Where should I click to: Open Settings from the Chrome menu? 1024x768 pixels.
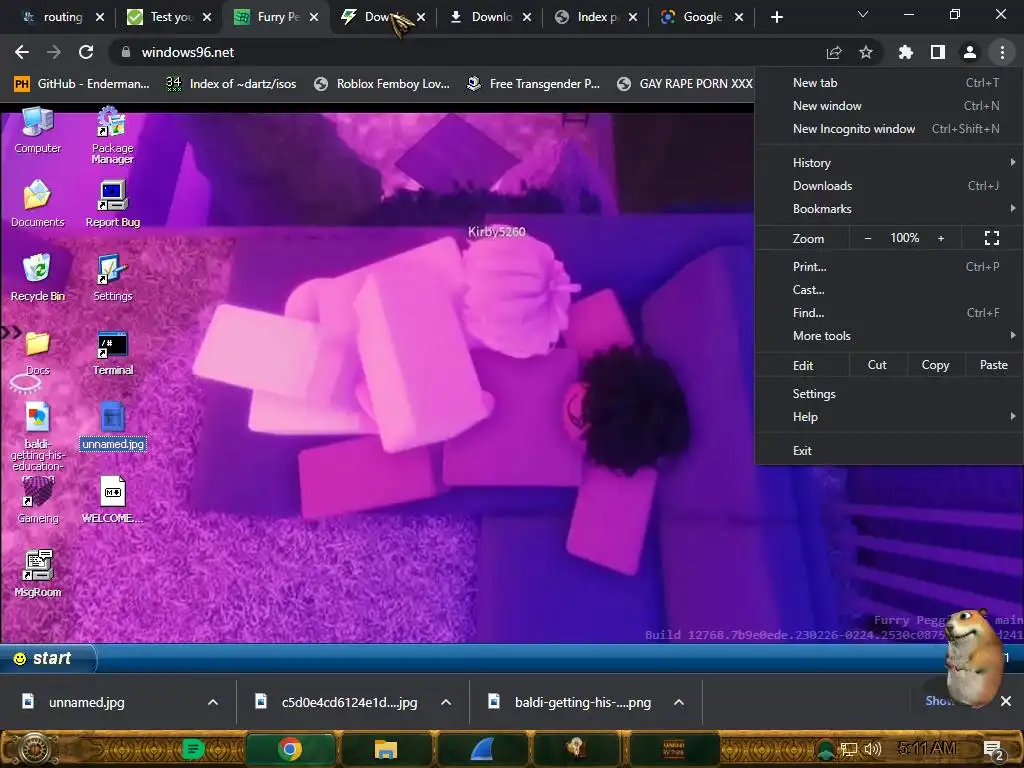[x=889, y=394]
